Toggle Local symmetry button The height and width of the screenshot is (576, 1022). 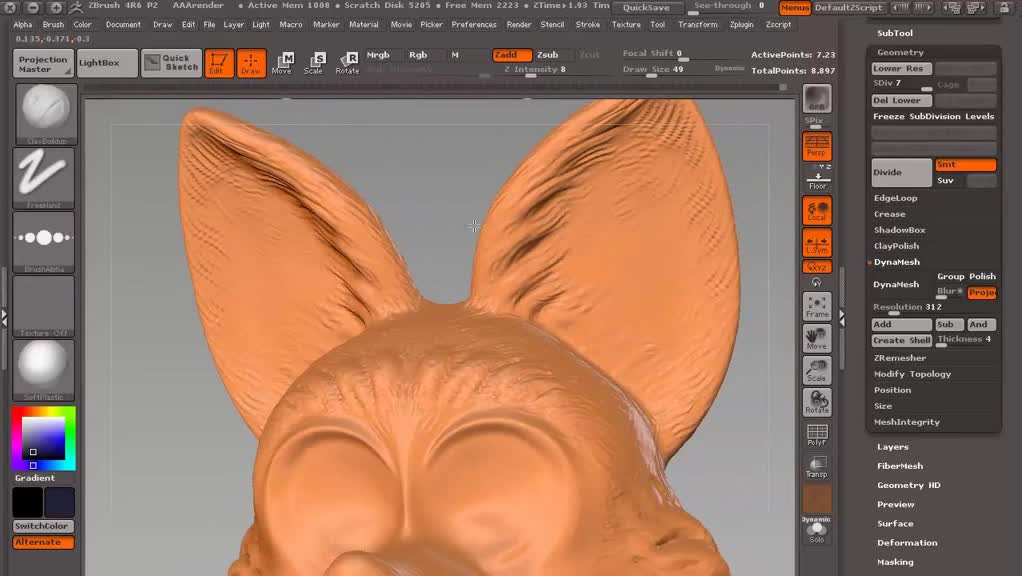[817, 211]
